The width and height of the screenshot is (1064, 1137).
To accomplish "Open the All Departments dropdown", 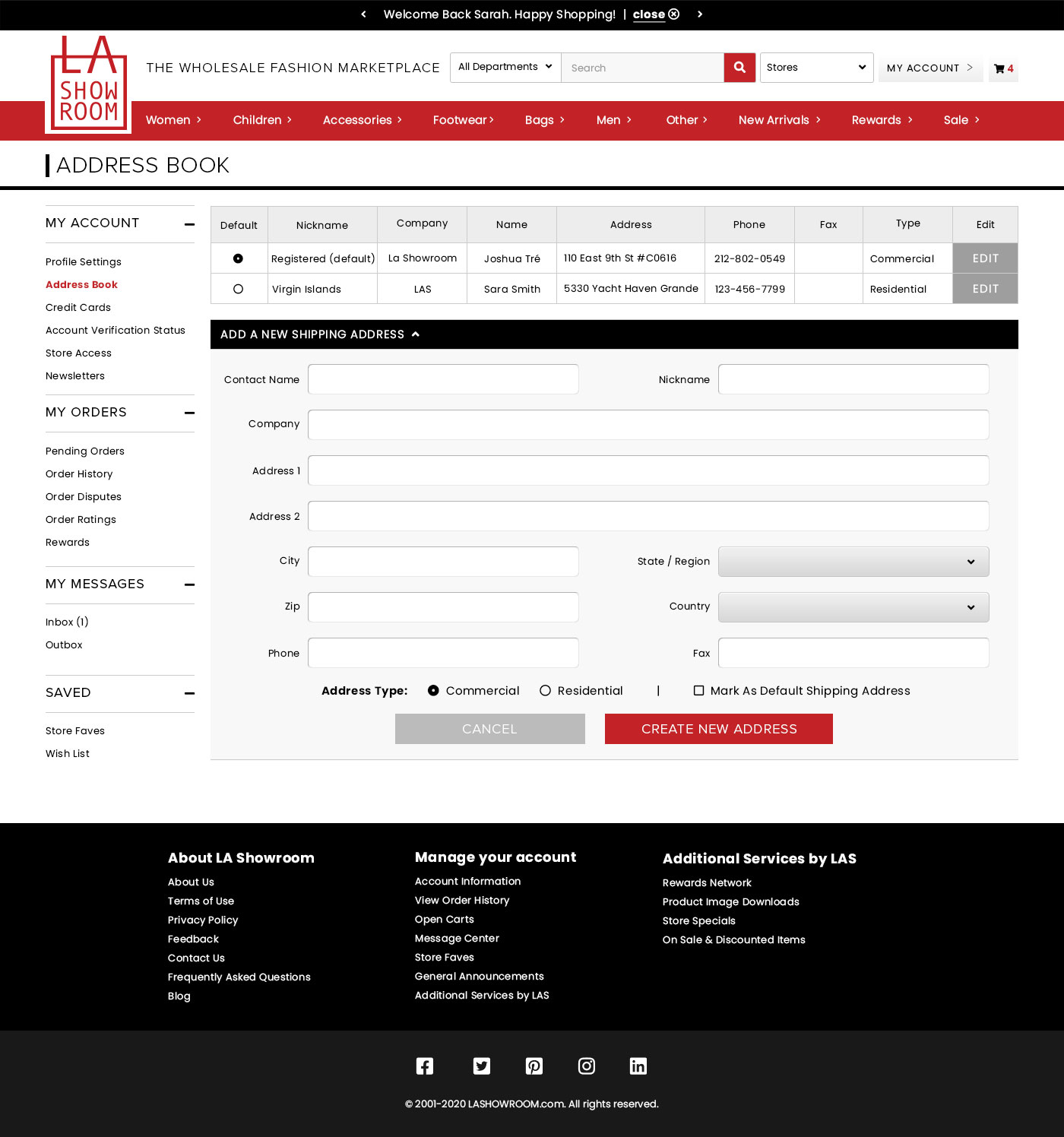I will click(505, 68).
